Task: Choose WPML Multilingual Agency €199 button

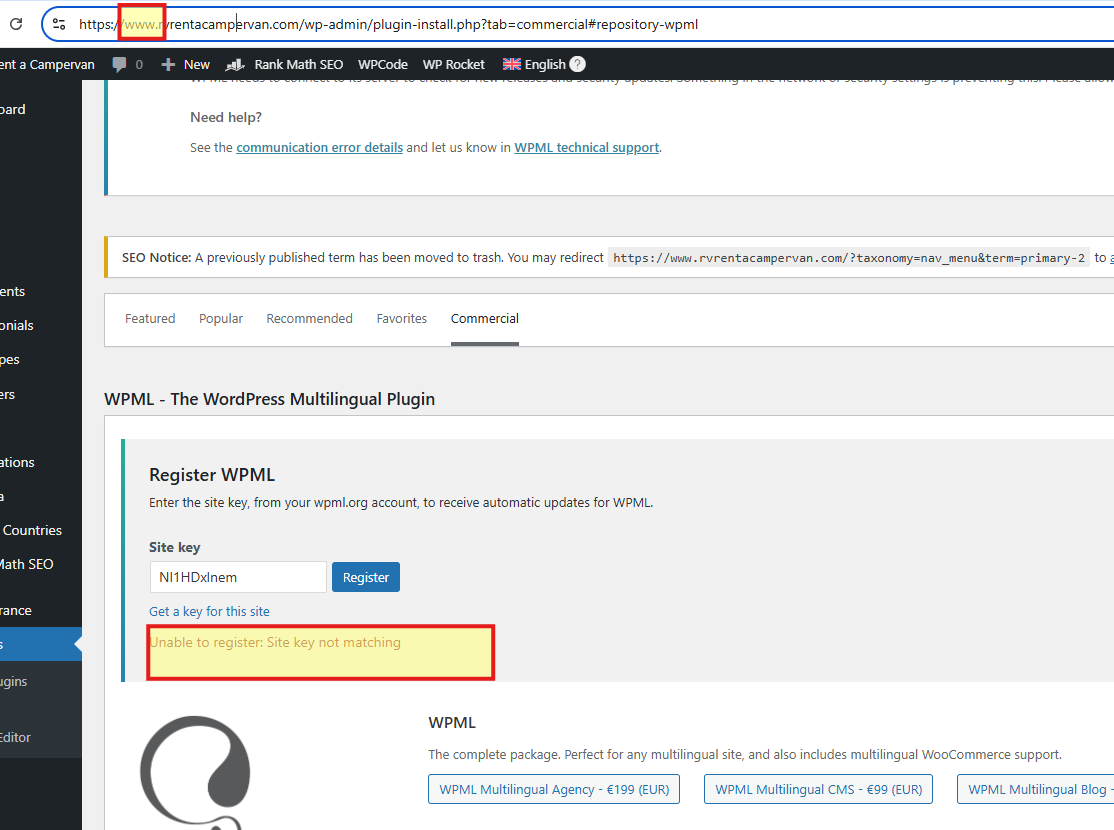Action: [x=554, y=789]
